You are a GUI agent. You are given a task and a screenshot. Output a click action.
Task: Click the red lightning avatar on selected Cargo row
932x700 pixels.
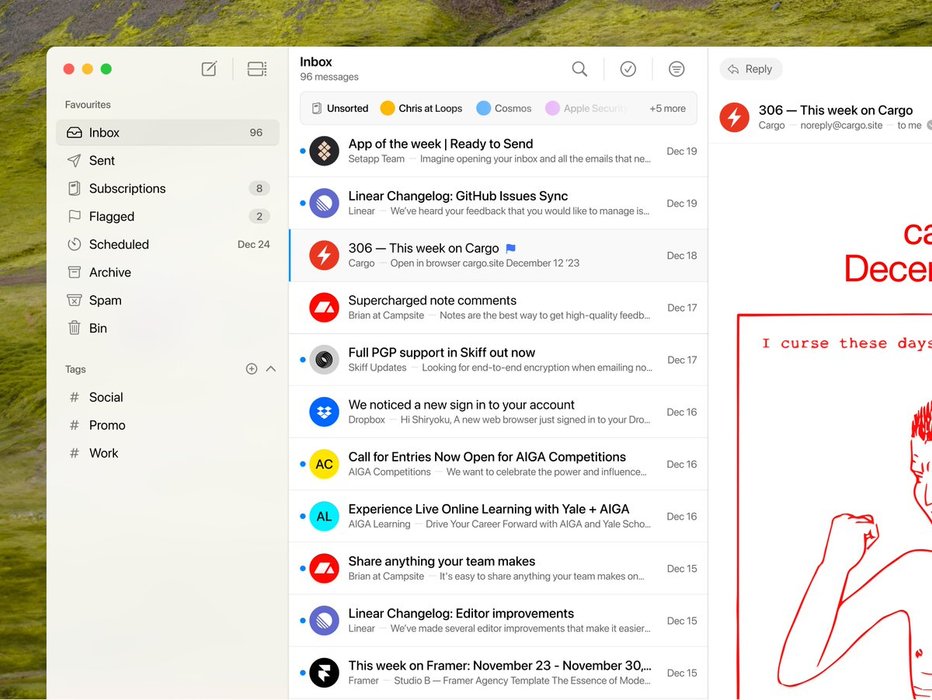[x=324, y=256]
